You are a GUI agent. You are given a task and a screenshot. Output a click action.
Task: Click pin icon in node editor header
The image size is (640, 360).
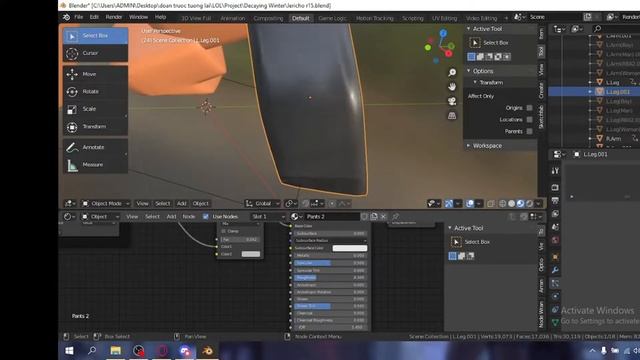pyautogui.click(x=396, y=216)
